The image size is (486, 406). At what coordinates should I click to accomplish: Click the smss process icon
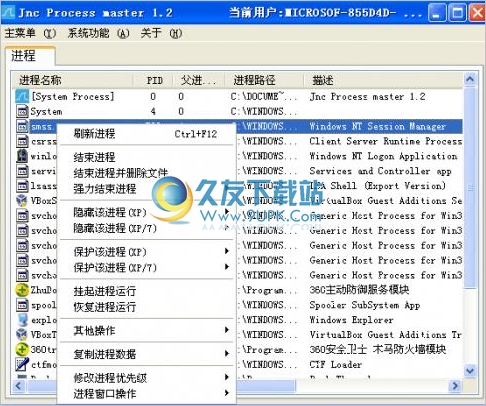tap(22, 126)
